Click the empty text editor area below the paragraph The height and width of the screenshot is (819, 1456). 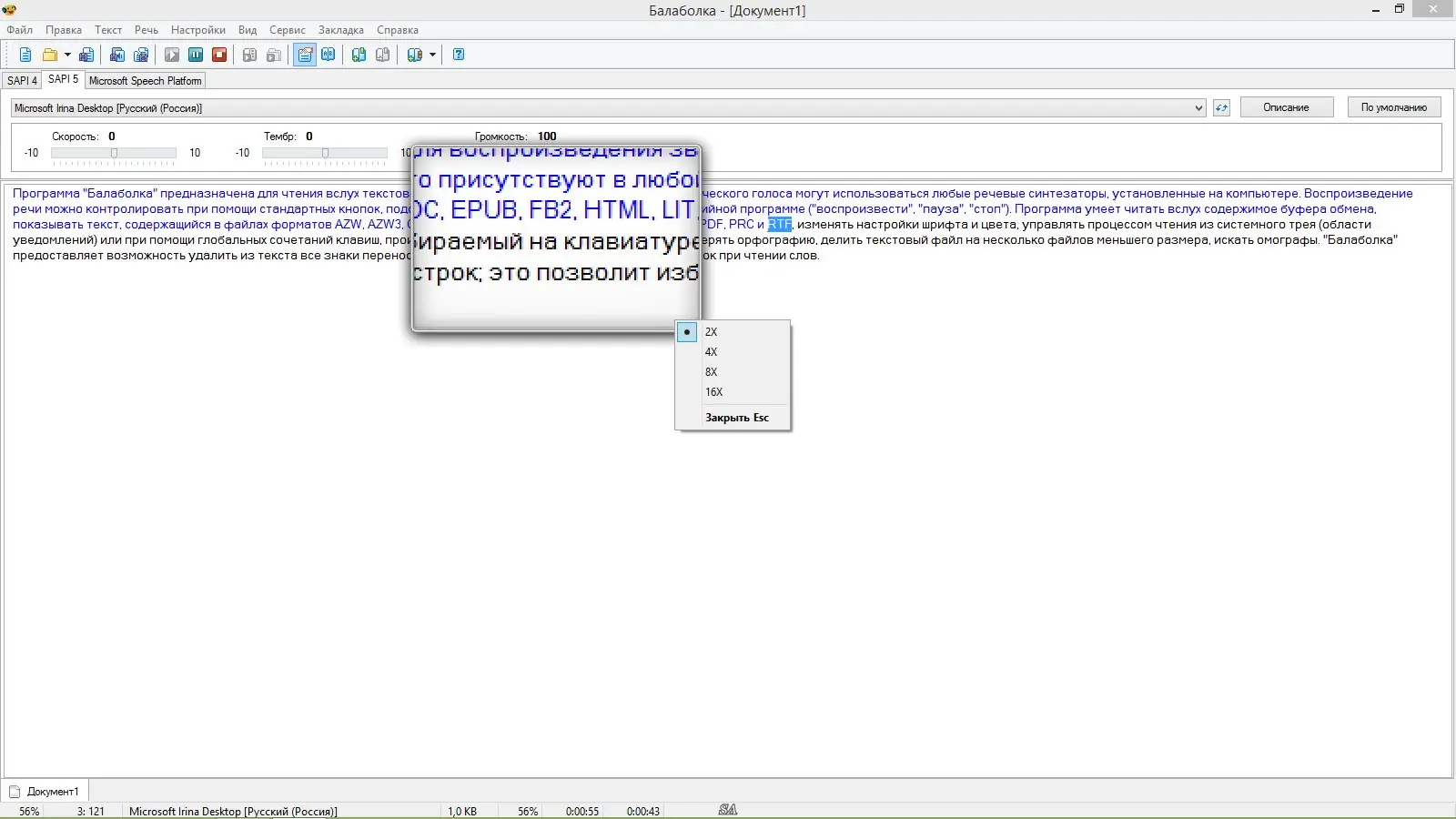click(728, 519)
